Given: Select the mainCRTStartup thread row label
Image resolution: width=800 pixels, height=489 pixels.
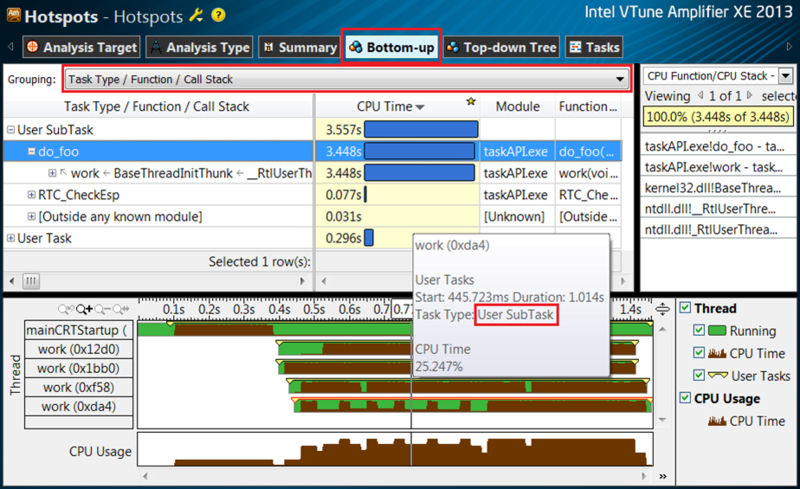Looking at the screenshot, I should tap(79, 330).
